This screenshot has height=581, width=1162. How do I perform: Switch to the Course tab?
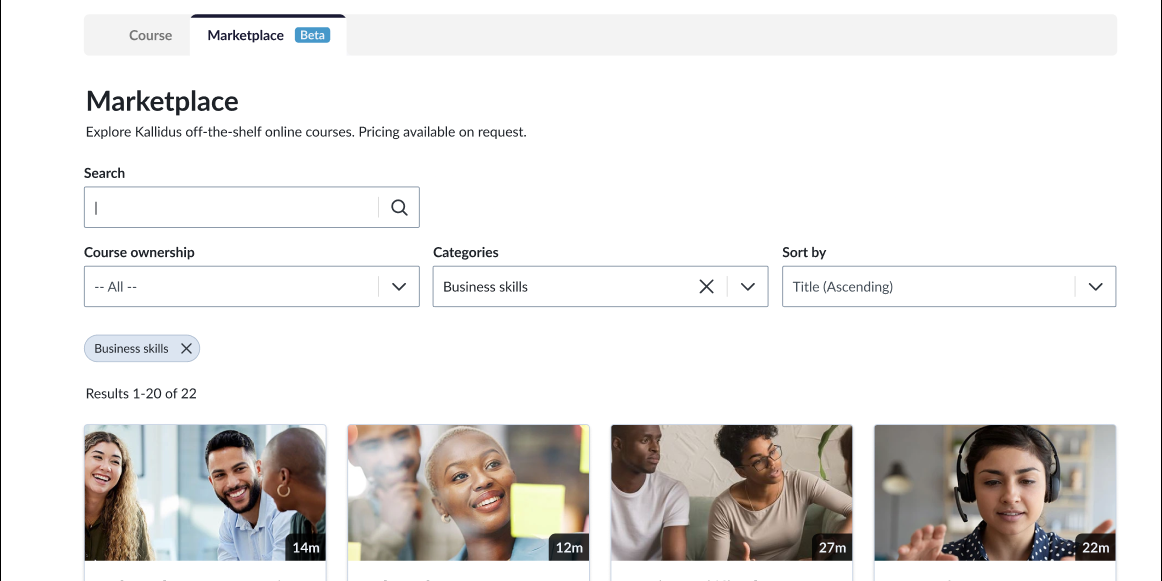point(150,35)
